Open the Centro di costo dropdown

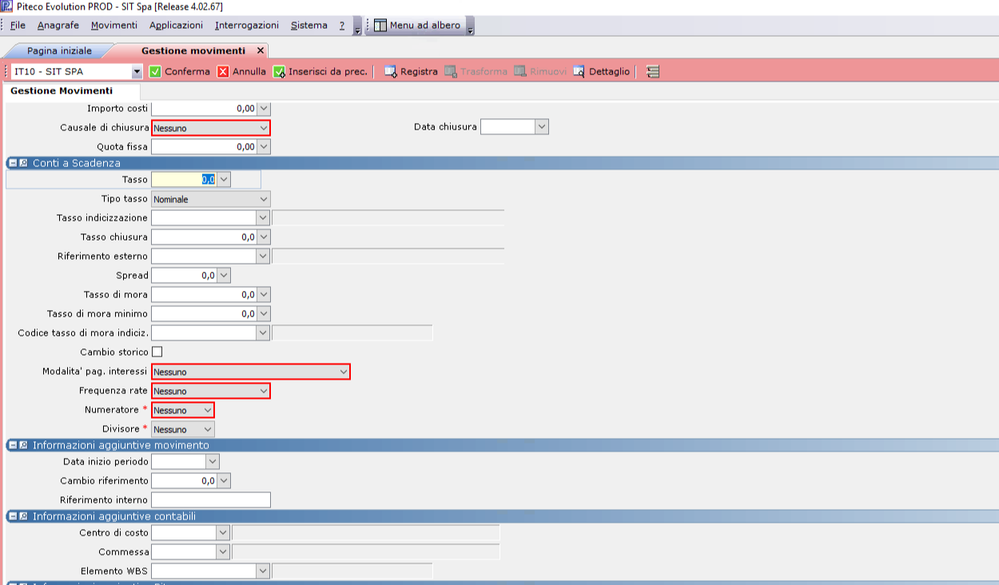pyautogui.click(x=222, y=533)
